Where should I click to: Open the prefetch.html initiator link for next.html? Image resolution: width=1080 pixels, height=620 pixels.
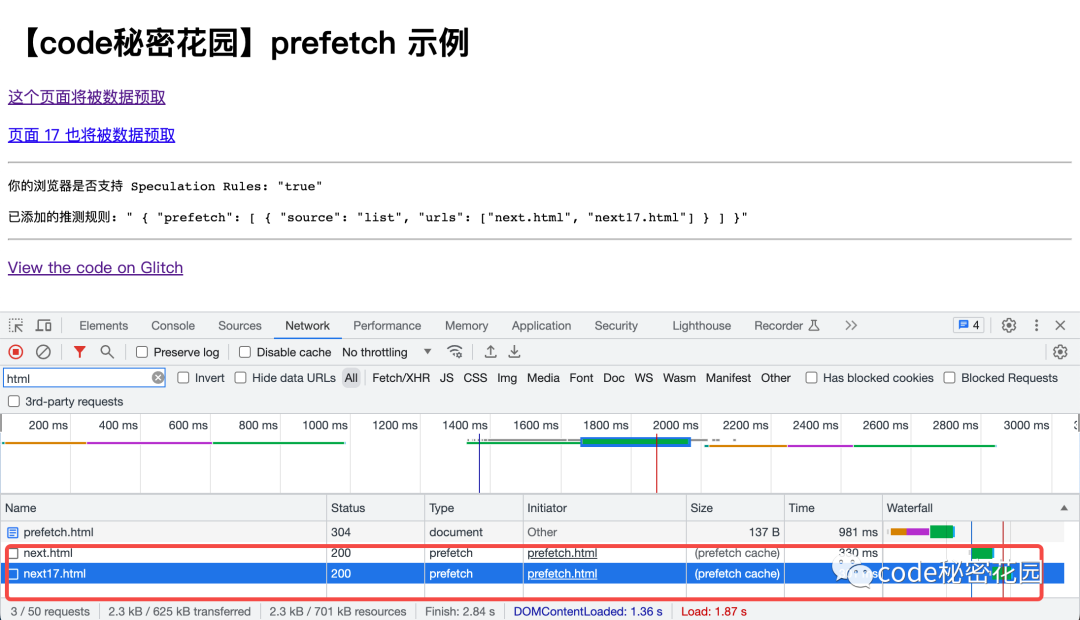561,552
